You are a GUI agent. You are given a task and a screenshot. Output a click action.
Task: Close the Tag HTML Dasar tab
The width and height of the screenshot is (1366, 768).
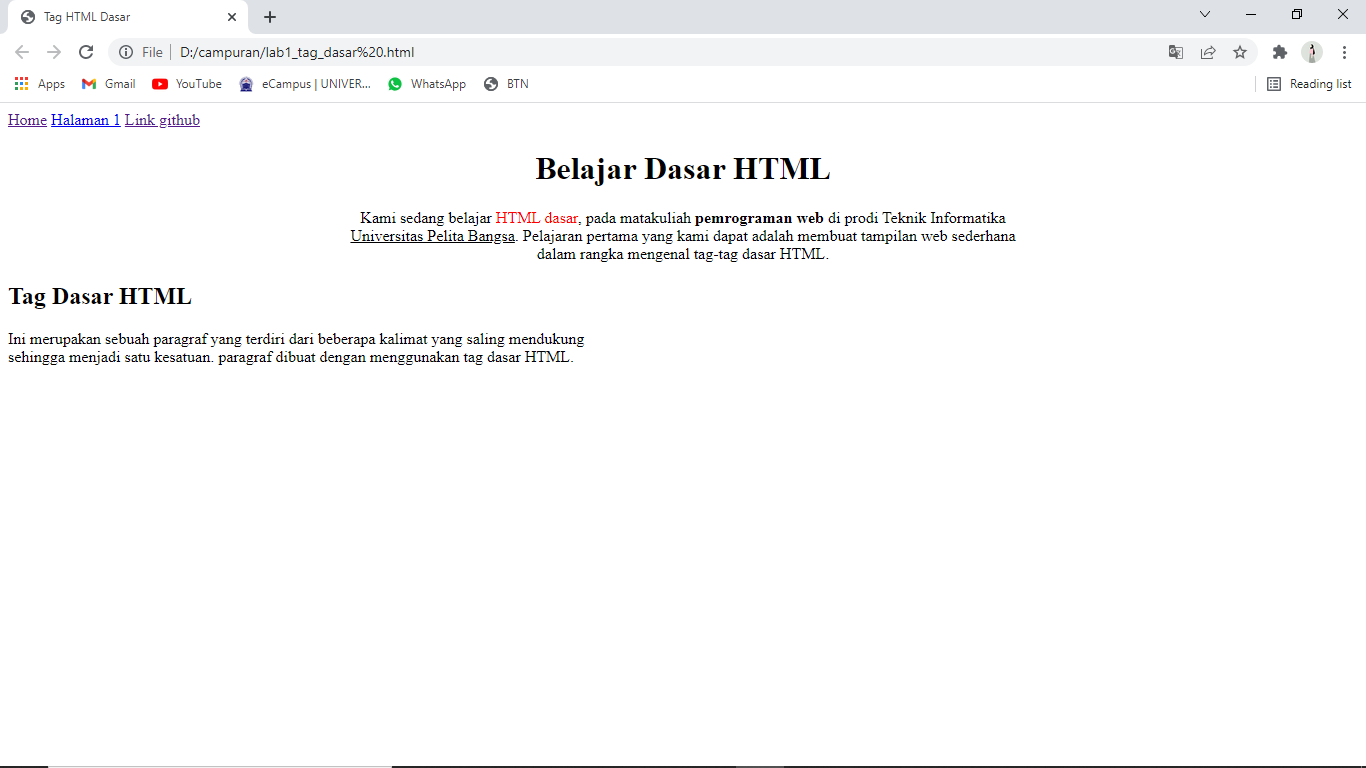232,17
